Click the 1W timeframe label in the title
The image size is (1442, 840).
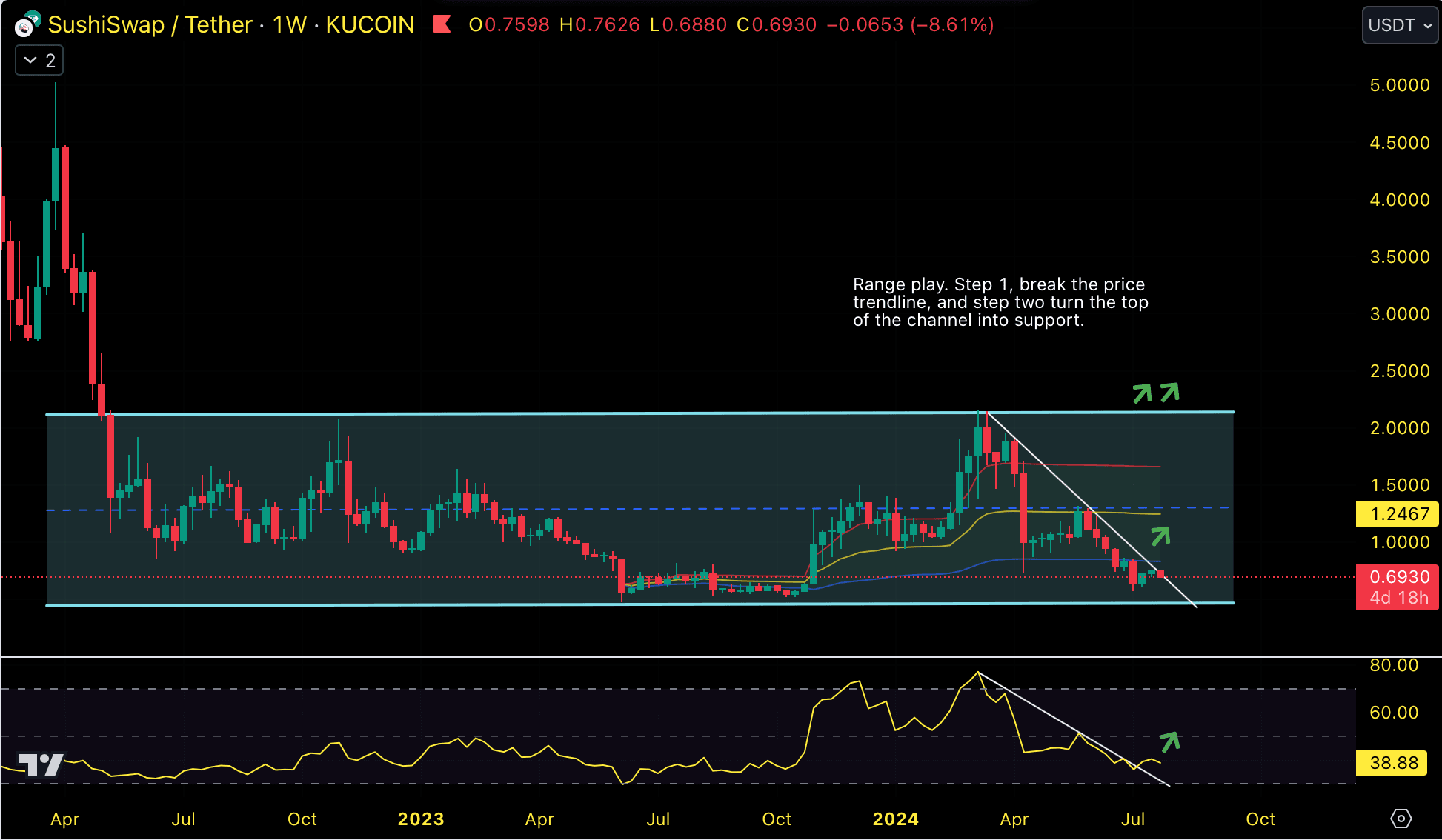[290, 24]
